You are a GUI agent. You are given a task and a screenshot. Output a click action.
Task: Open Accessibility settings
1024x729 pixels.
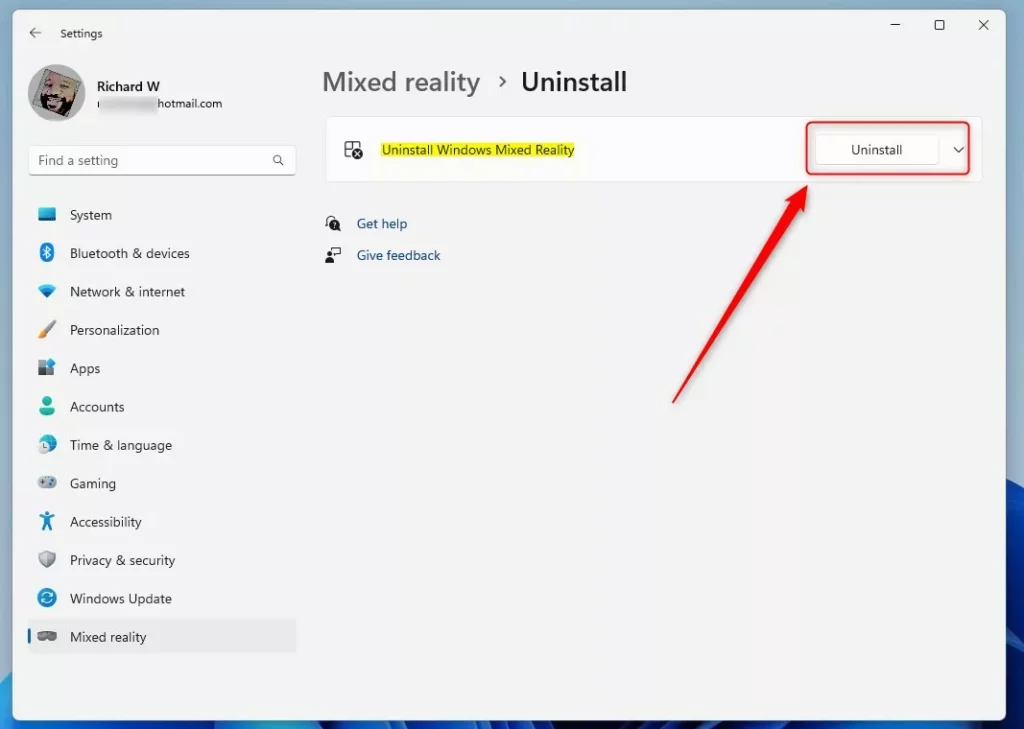(162, 522)
